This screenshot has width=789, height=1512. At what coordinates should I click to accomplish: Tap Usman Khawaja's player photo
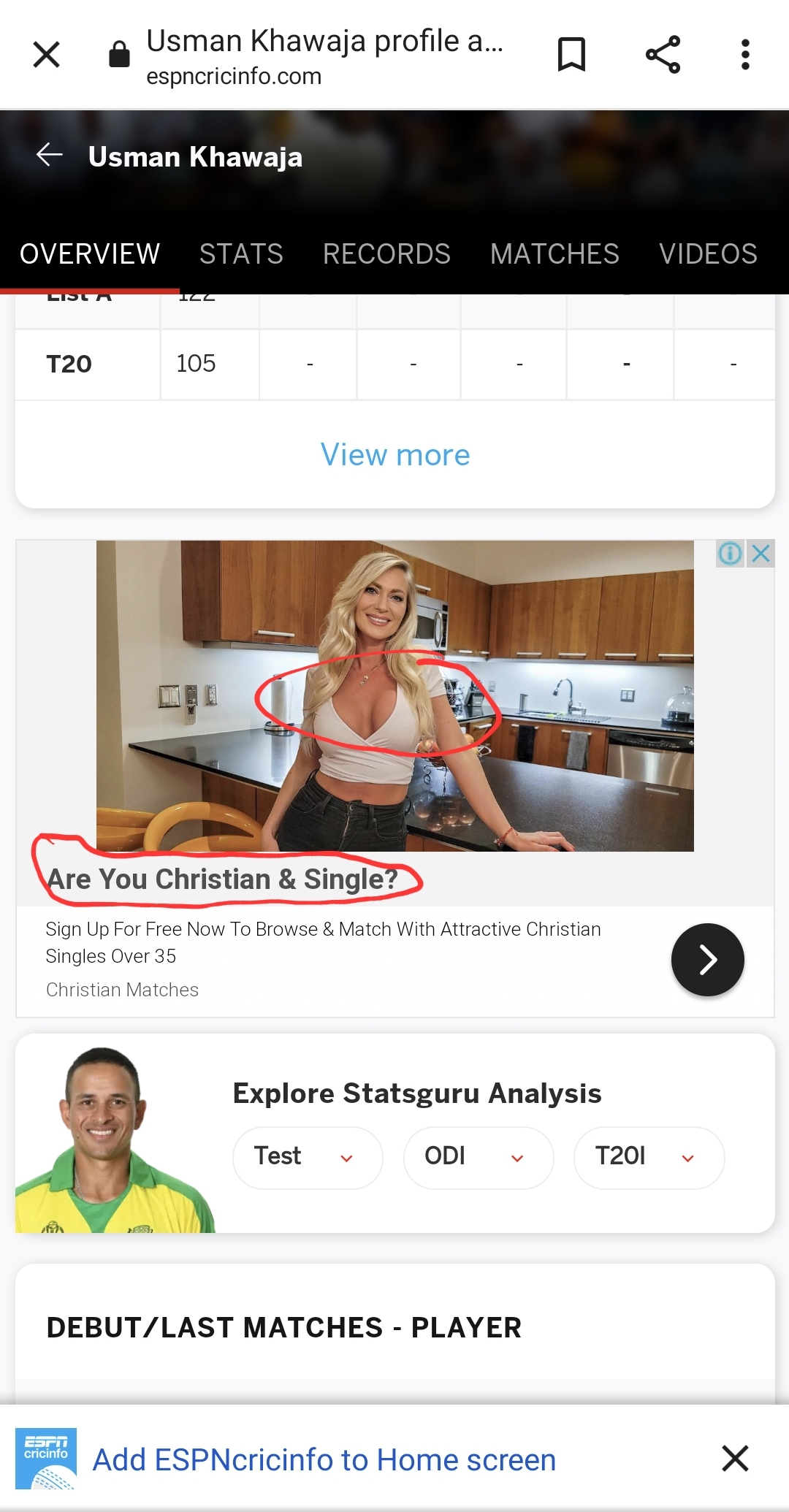pyautogui.click(x=115, y=1139)
